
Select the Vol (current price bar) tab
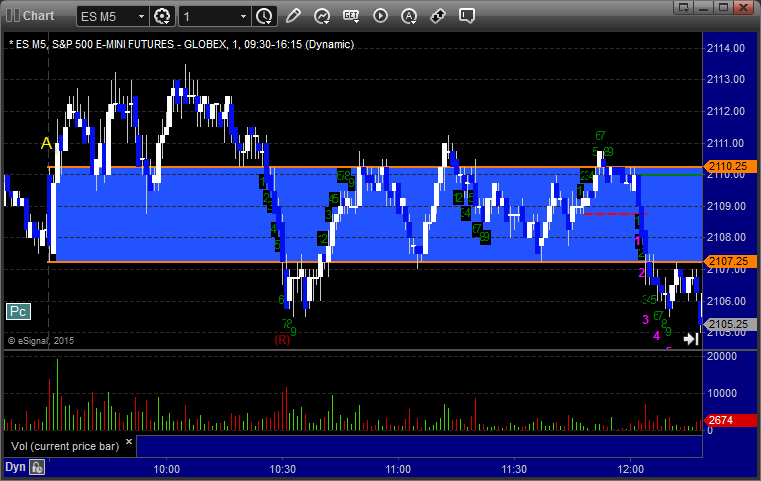pyautogui.click(x=65, y=446)
